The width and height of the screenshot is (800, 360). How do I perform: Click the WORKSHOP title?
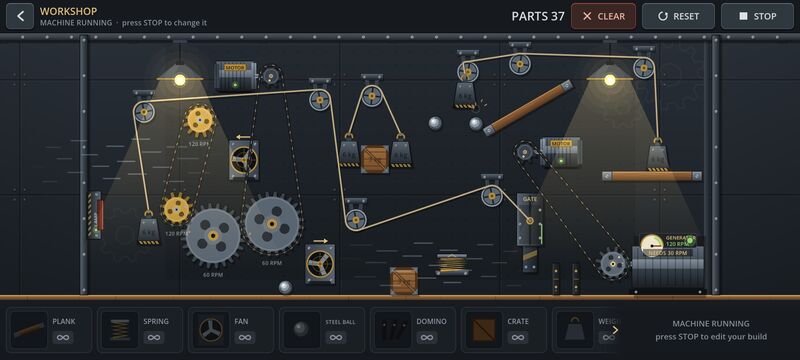click(68, 11)
